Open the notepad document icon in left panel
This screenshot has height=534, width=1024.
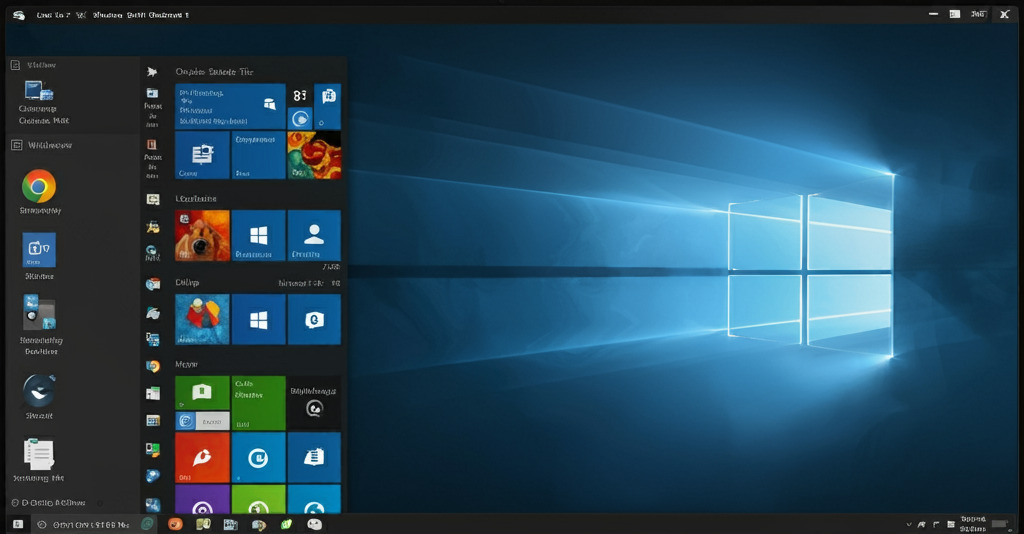point(39,455)
